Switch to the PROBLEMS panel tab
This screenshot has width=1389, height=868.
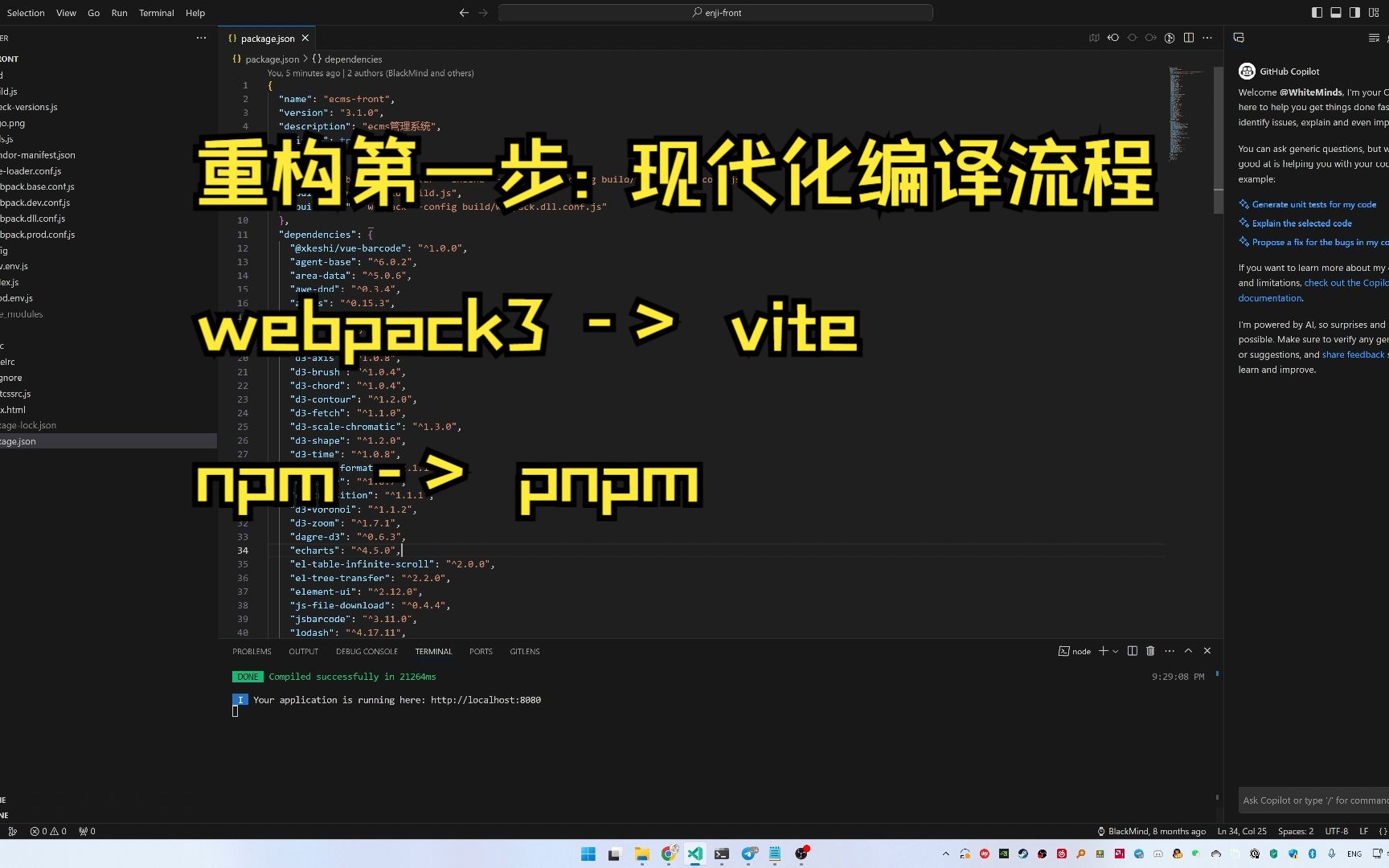252,652
